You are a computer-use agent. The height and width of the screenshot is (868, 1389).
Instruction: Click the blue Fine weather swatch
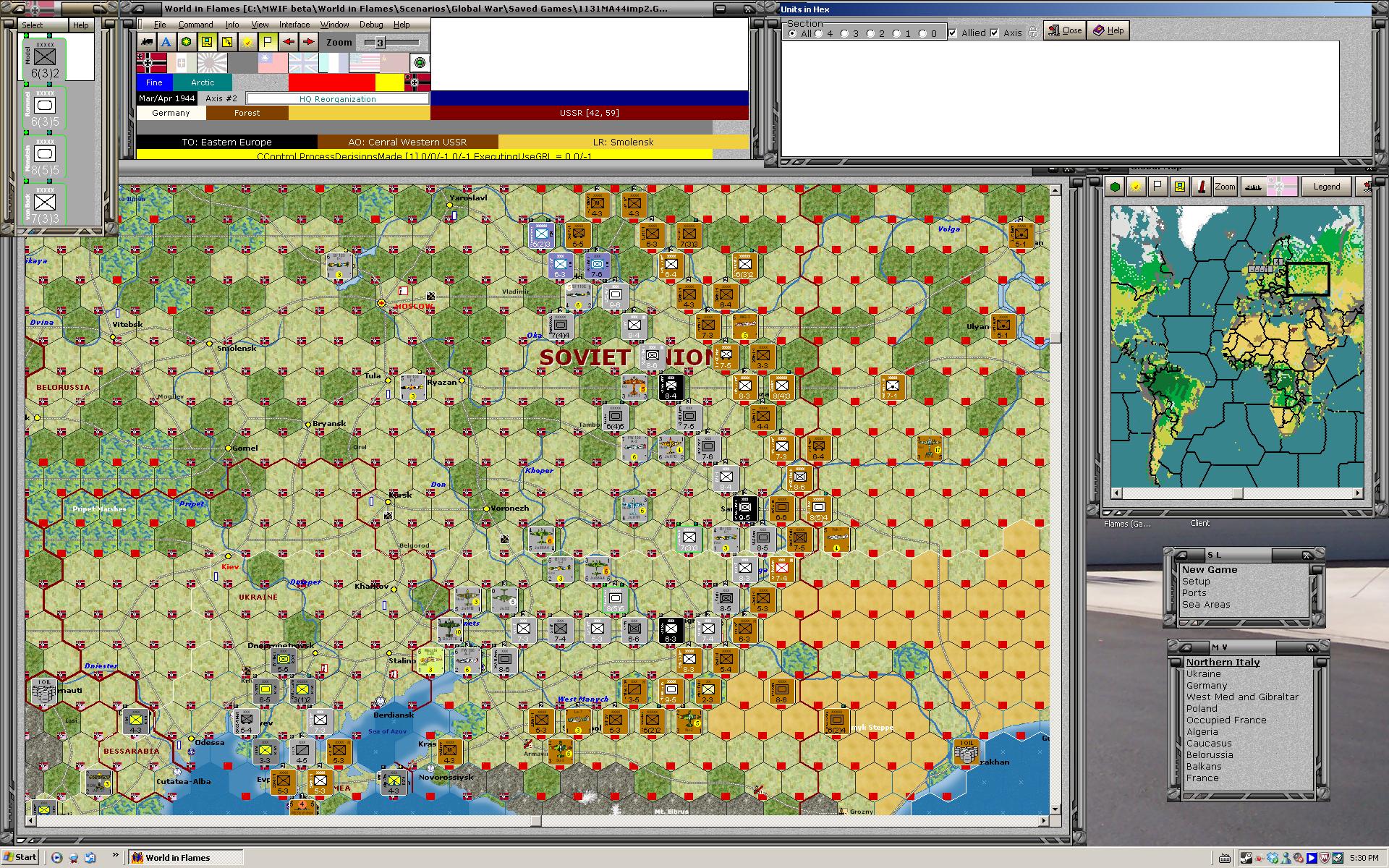pyautogui.click(x=154, y=82)
